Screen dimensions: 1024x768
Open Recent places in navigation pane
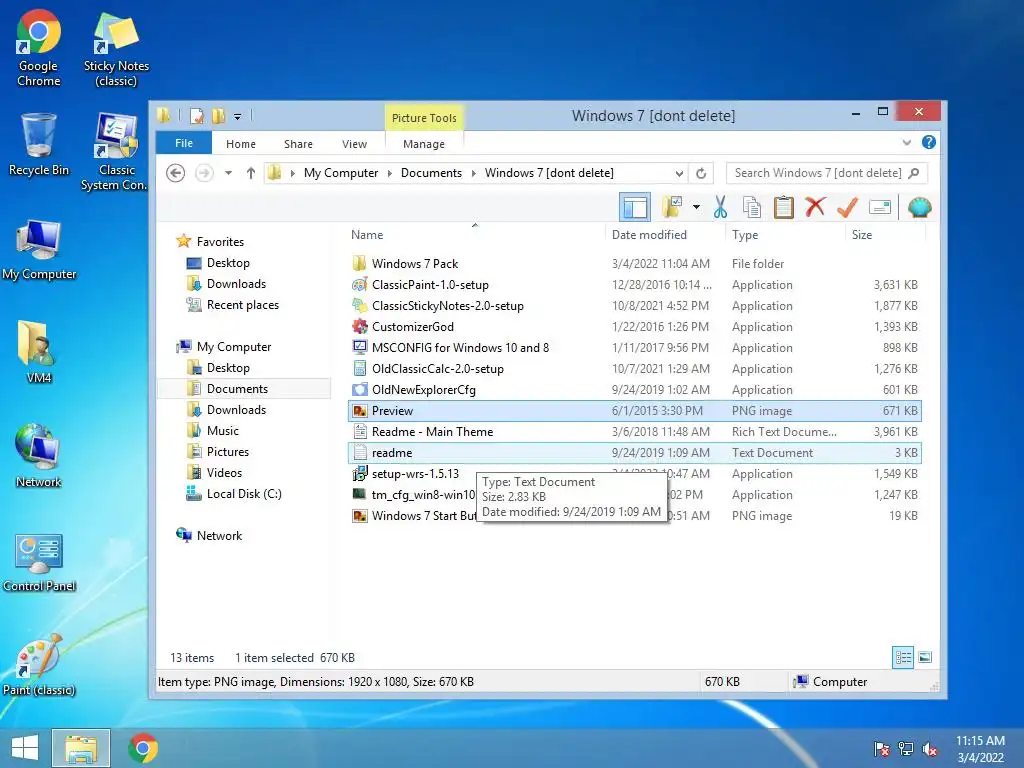tap(243, 304)
